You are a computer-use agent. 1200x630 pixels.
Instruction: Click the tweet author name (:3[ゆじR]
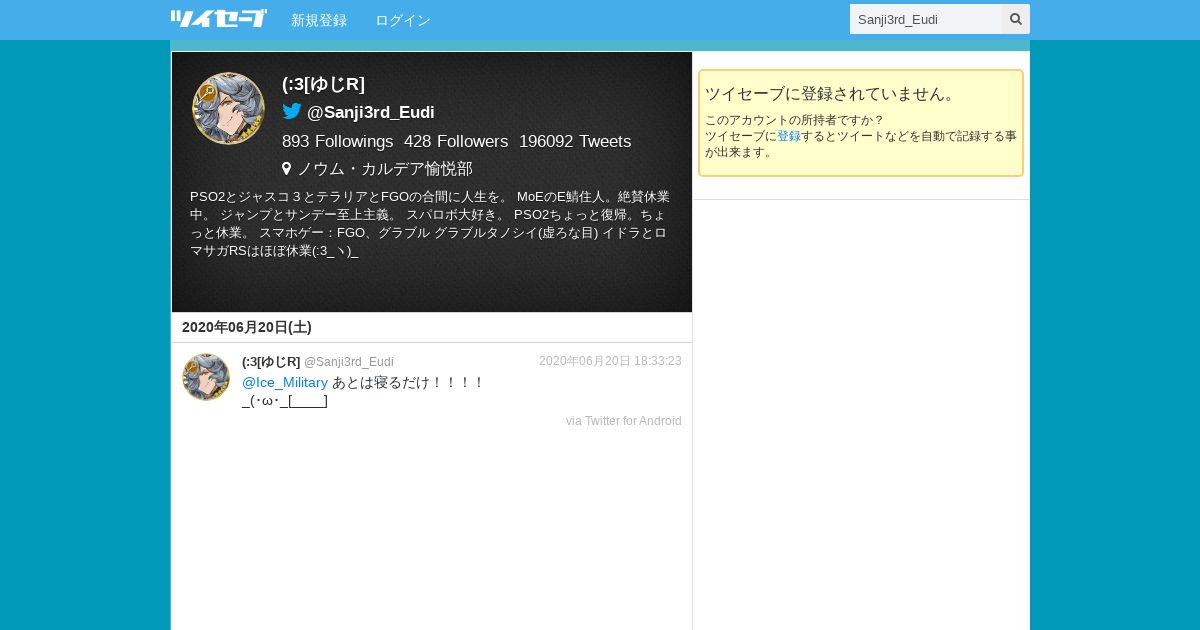click(x=271, y=362)
